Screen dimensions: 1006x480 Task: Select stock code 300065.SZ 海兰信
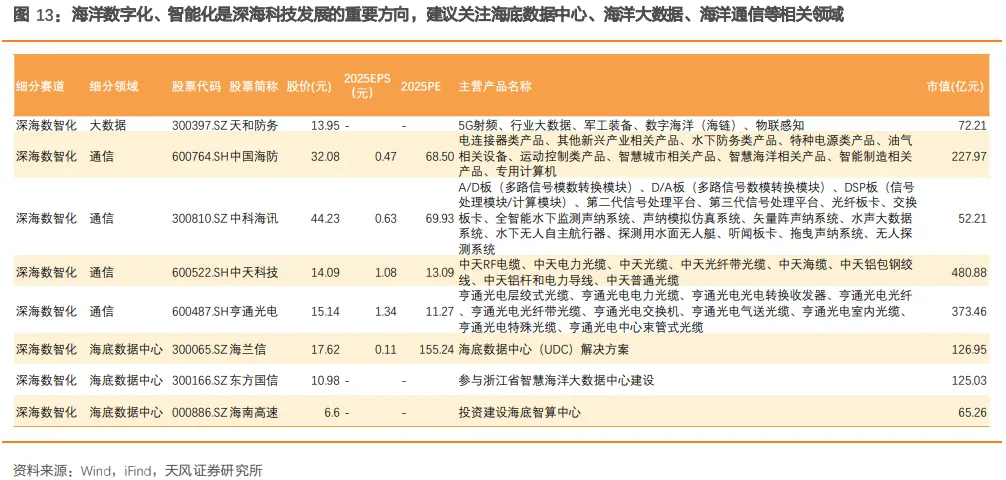pyautogui.click(x=219, y=350)
